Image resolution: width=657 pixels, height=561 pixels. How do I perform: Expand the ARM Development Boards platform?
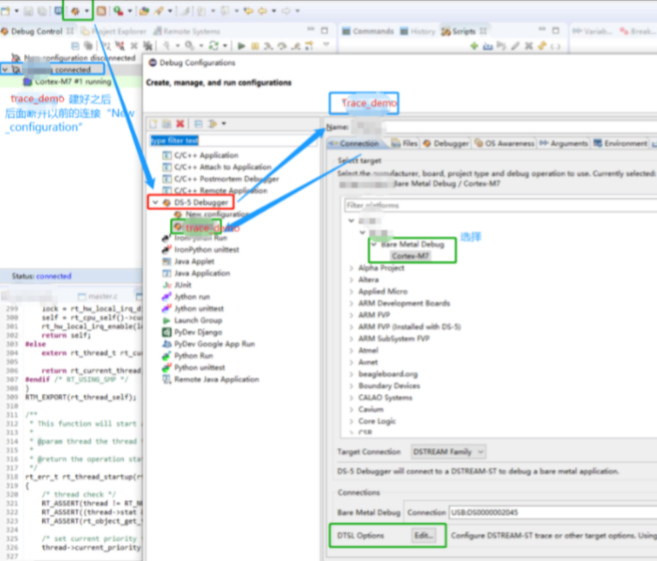[351, 303]
